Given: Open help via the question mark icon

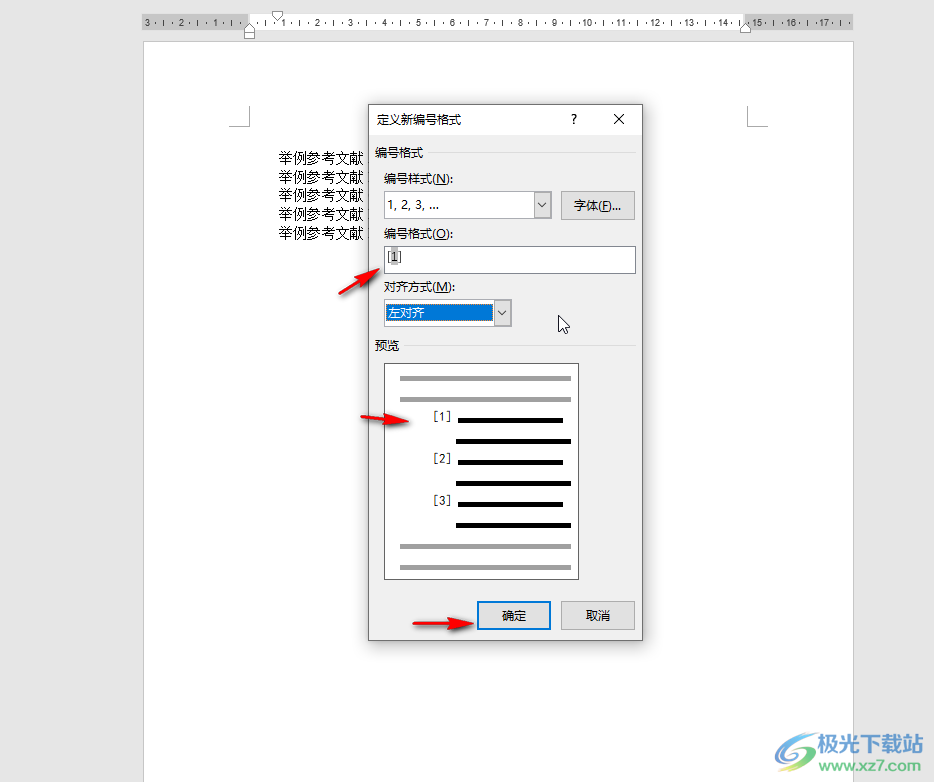Looking at the screenshot, I should tap(574, 119).
